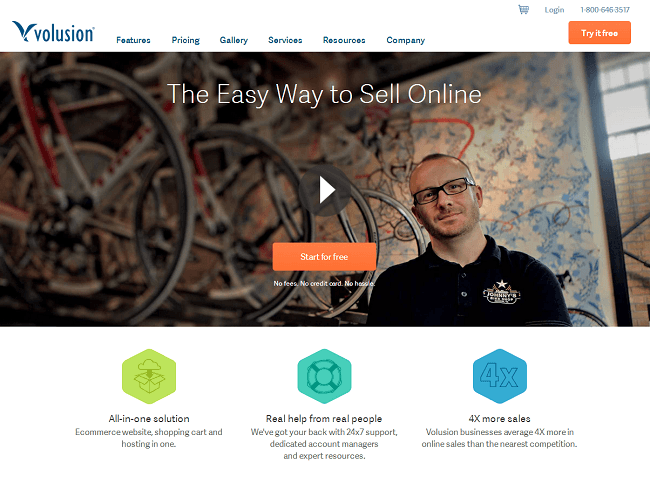Open the Pricing page
Viewport: 650px width, 483px height.
coord(186,40)
